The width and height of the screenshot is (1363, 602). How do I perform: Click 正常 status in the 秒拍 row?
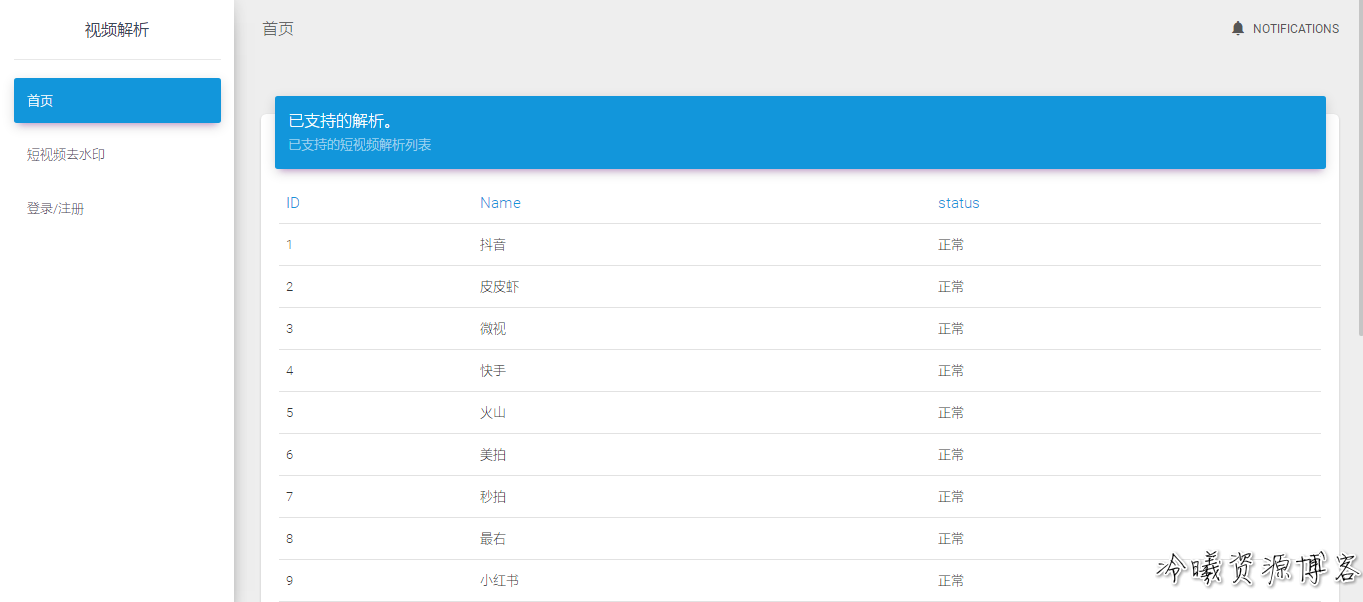951,497
